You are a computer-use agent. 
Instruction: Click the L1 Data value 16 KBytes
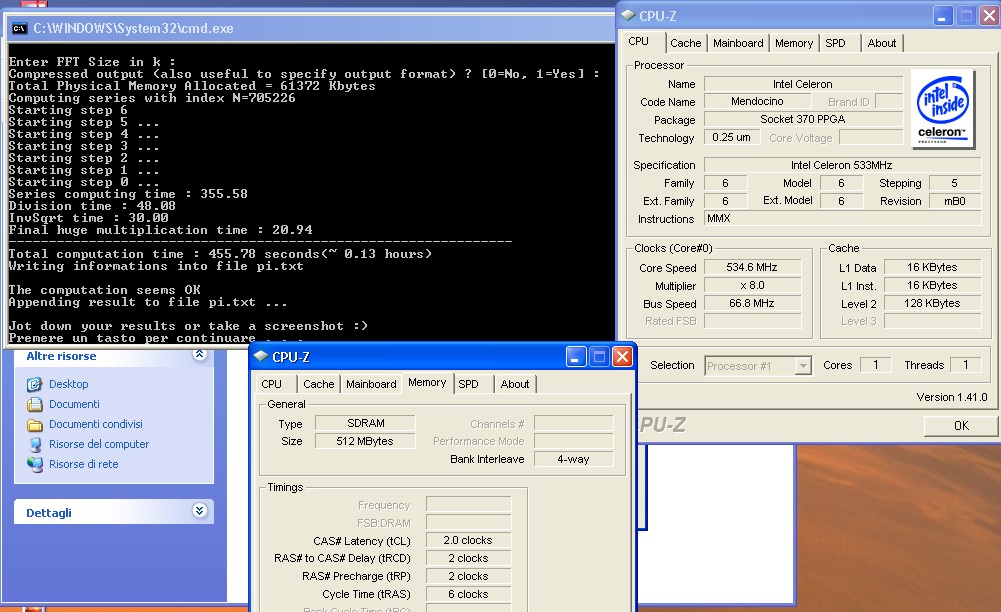click(932, 267)
